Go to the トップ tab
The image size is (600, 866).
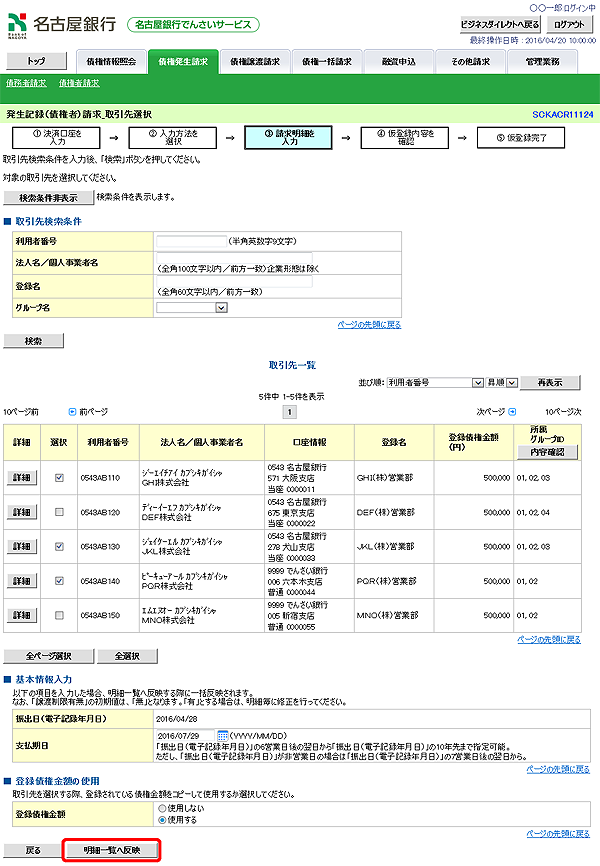(x=36, y=61)
